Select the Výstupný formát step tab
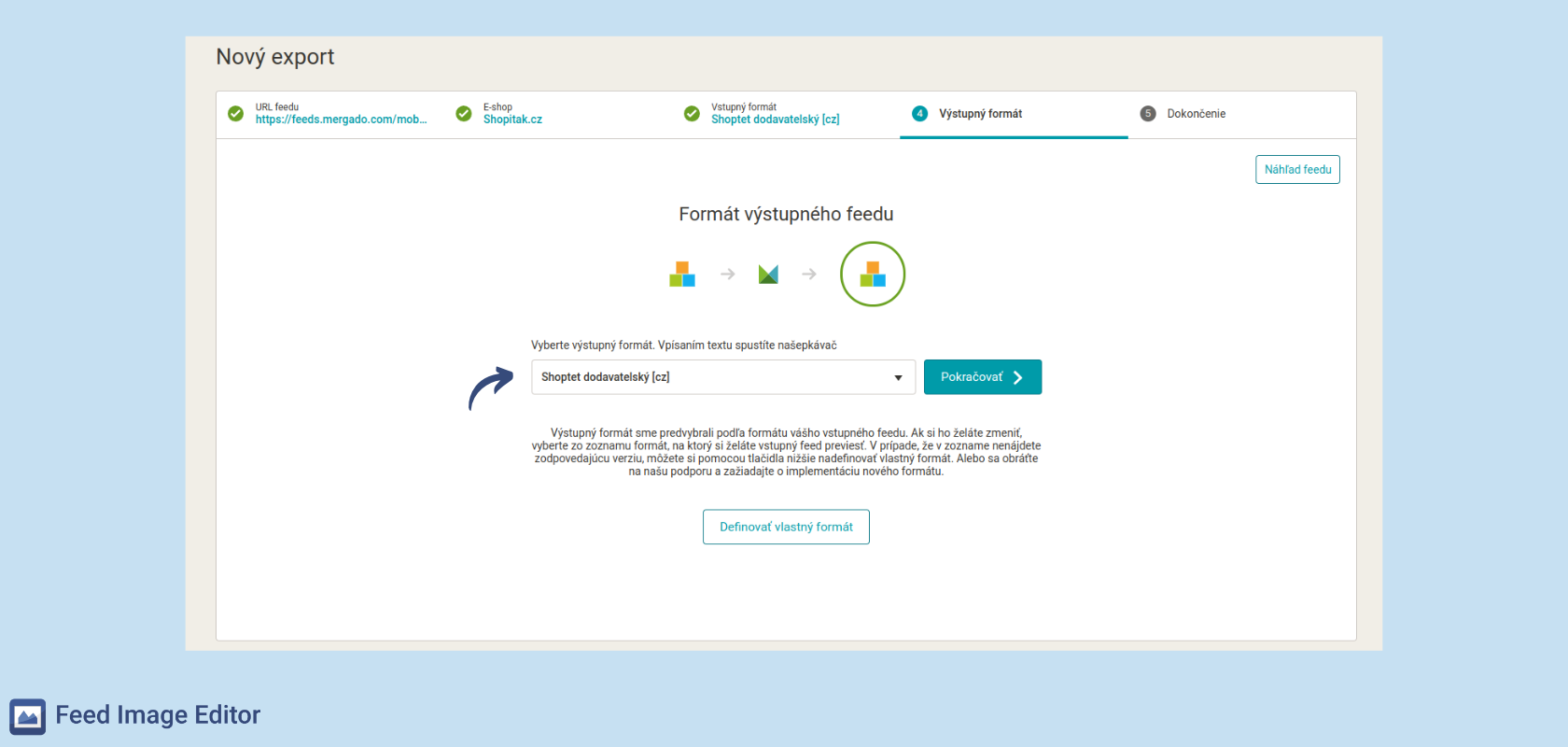 (x=1014, y=115)
